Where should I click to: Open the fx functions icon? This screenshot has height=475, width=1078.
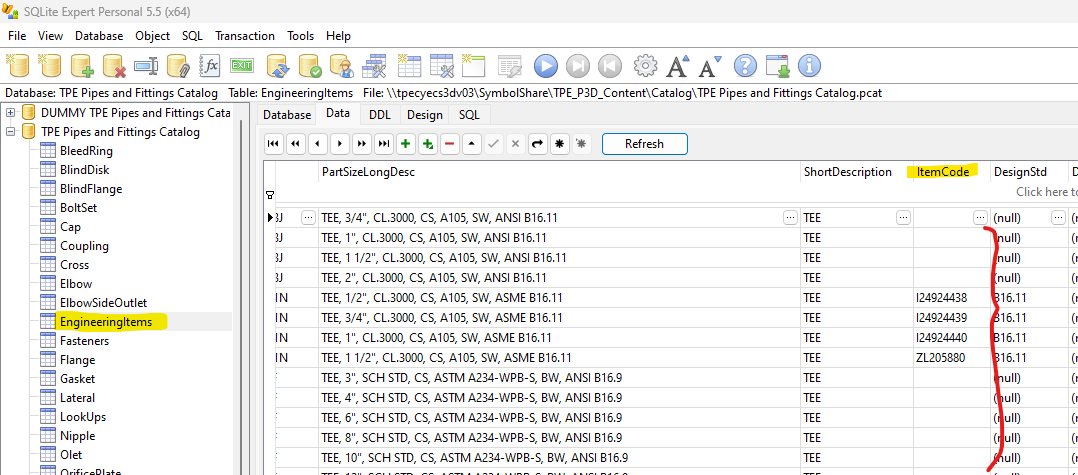tap(210, 66)
